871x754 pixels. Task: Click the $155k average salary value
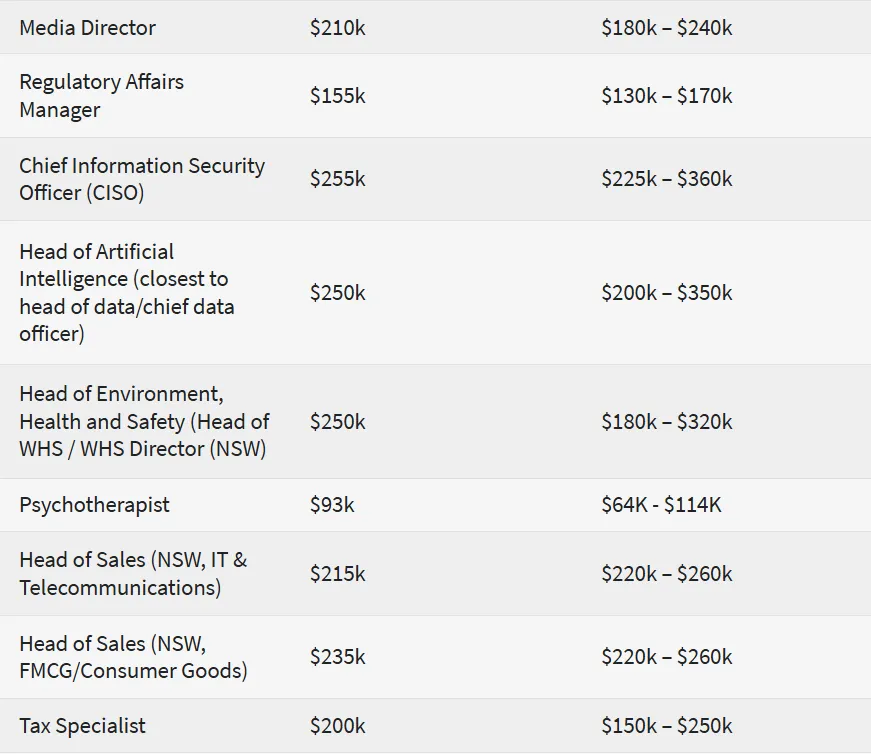(338, 96)
